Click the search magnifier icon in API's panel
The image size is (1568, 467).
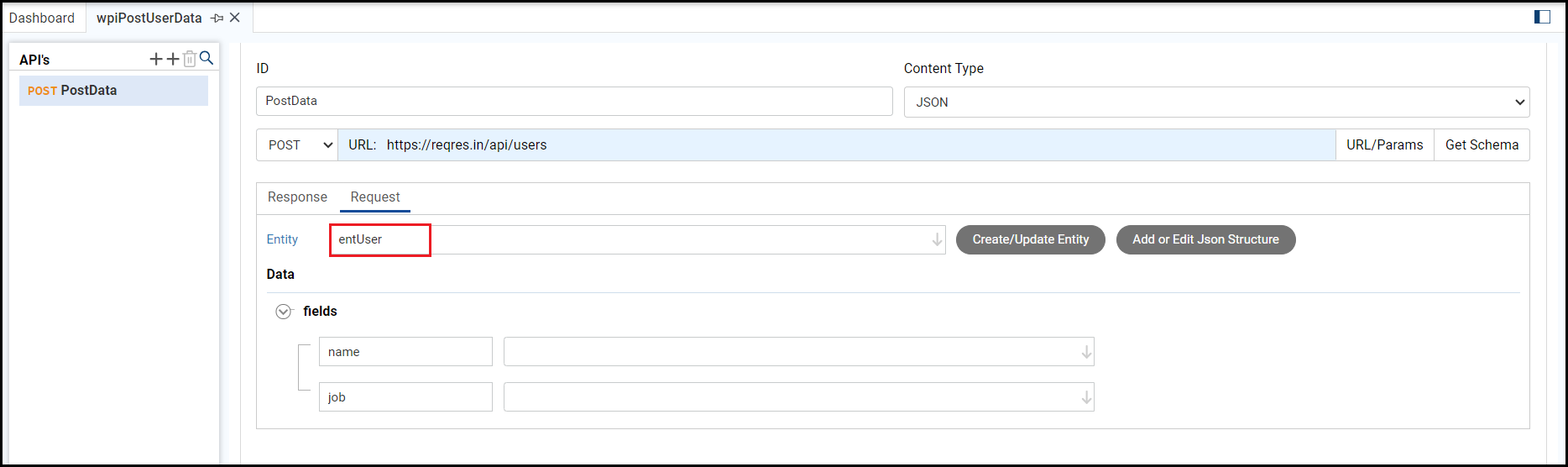(x=206, y=59)
